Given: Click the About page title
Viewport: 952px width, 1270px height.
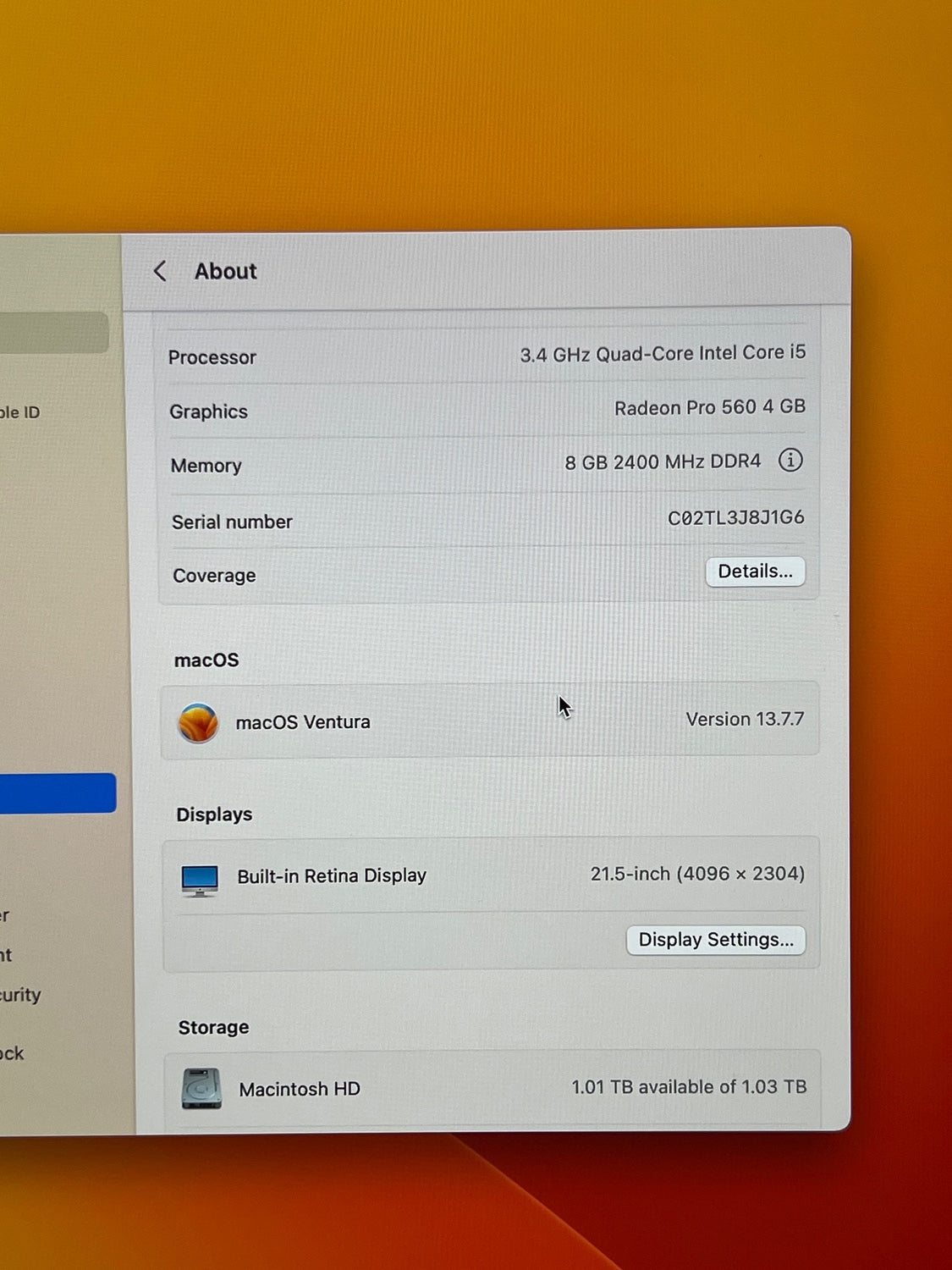Looking at the screenshot, I should coord(225,271).
